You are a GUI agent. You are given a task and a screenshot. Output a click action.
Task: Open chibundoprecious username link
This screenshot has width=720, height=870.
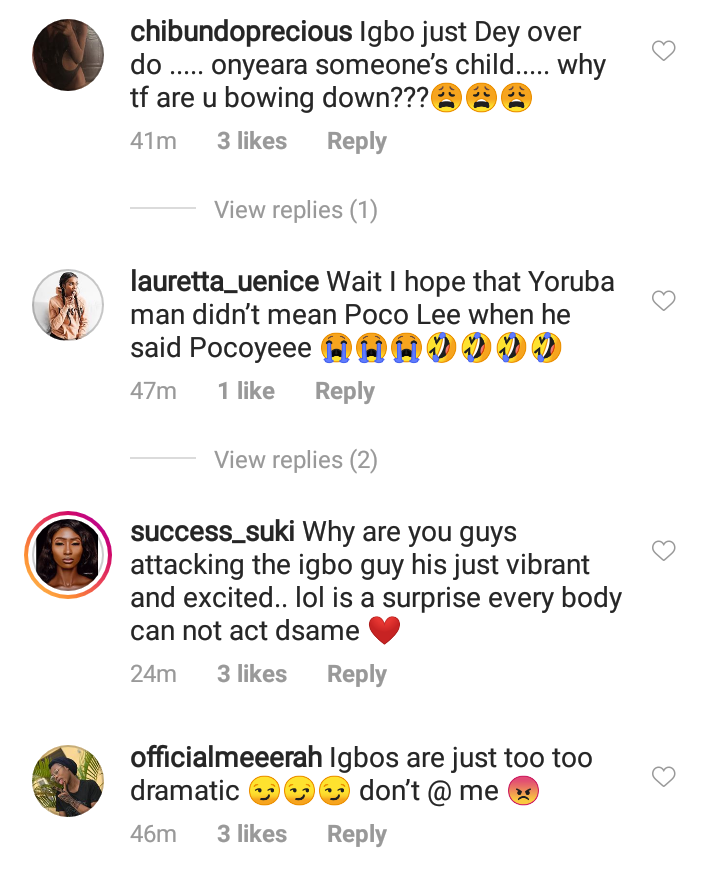coord(240,32)
